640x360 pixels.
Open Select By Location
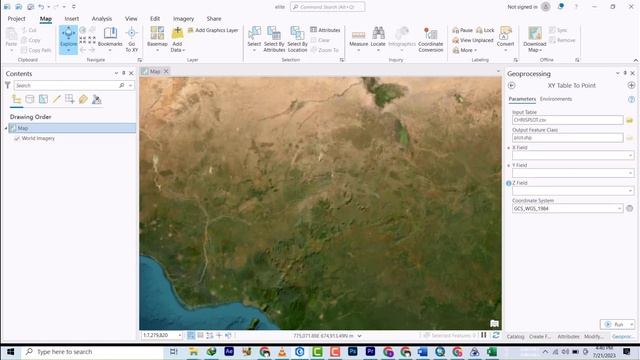[297, 39]
